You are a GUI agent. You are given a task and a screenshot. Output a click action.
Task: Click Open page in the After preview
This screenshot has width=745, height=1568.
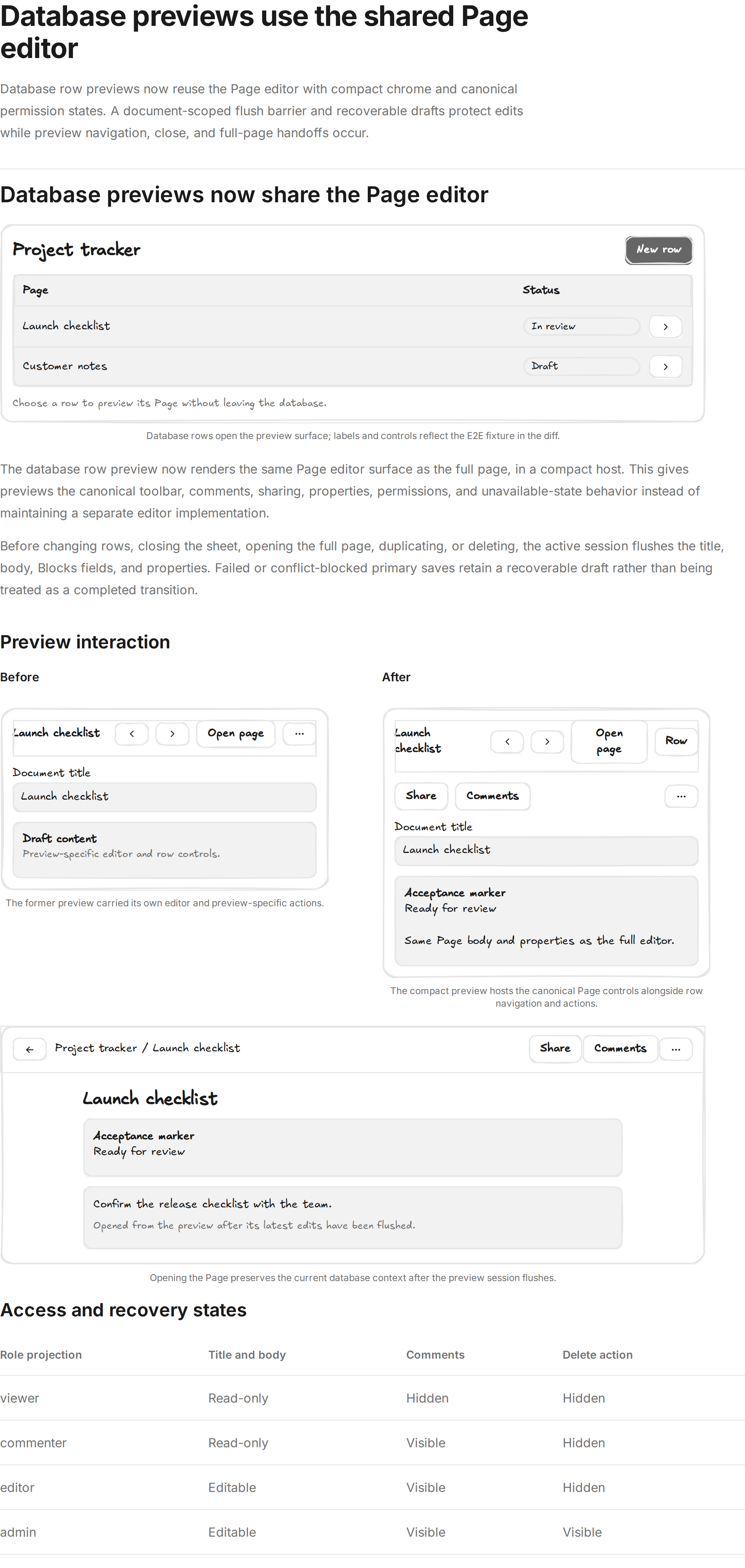point(609,741)
